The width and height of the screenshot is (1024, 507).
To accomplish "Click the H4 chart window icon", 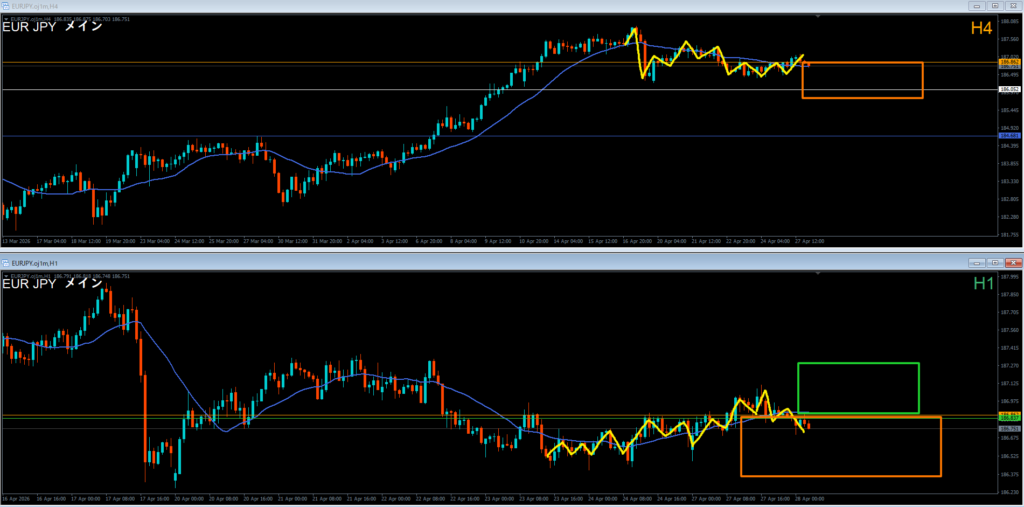I will coord(7,5).
